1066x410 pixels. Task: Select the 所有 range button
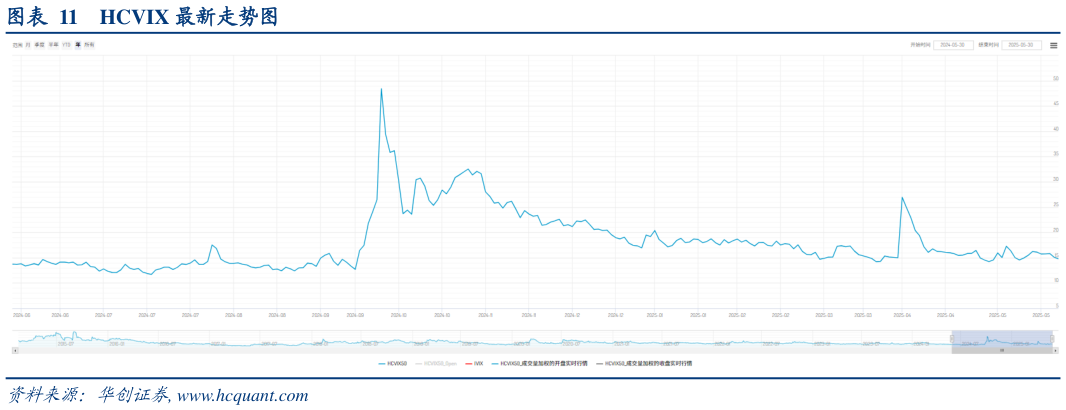tap(89, 45)
